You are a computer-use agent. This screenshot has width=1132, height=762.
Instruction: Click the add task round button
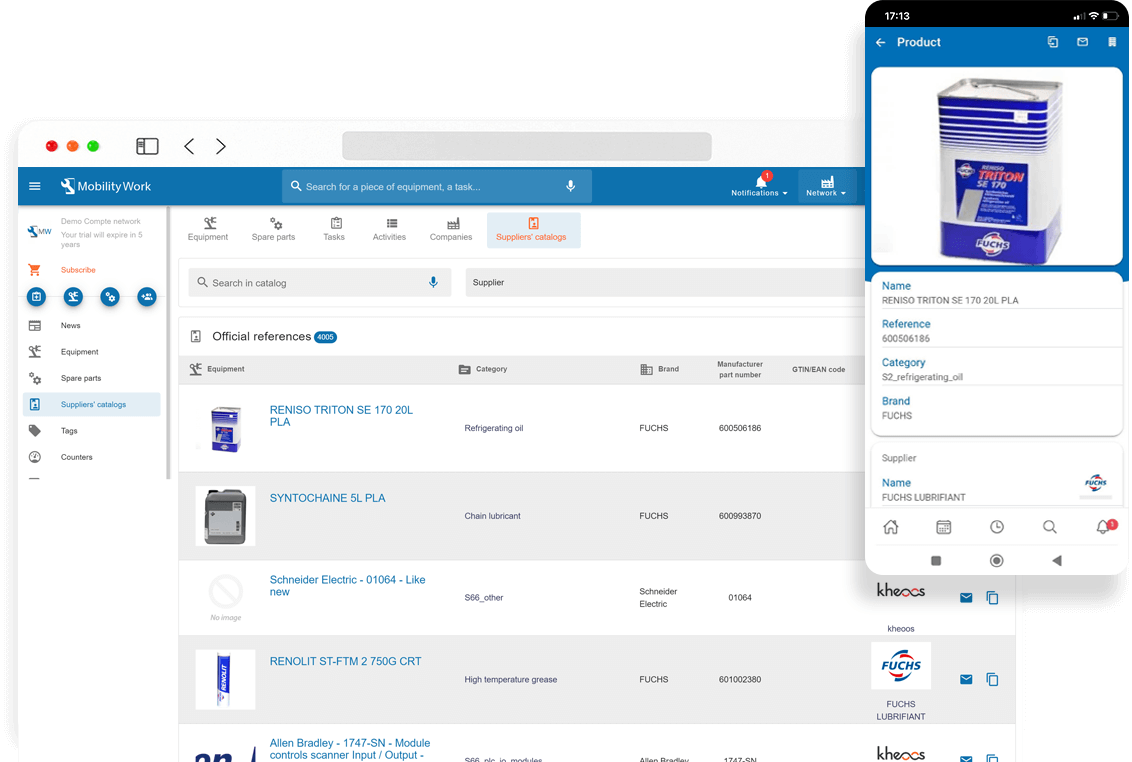[x=36, y=296]
